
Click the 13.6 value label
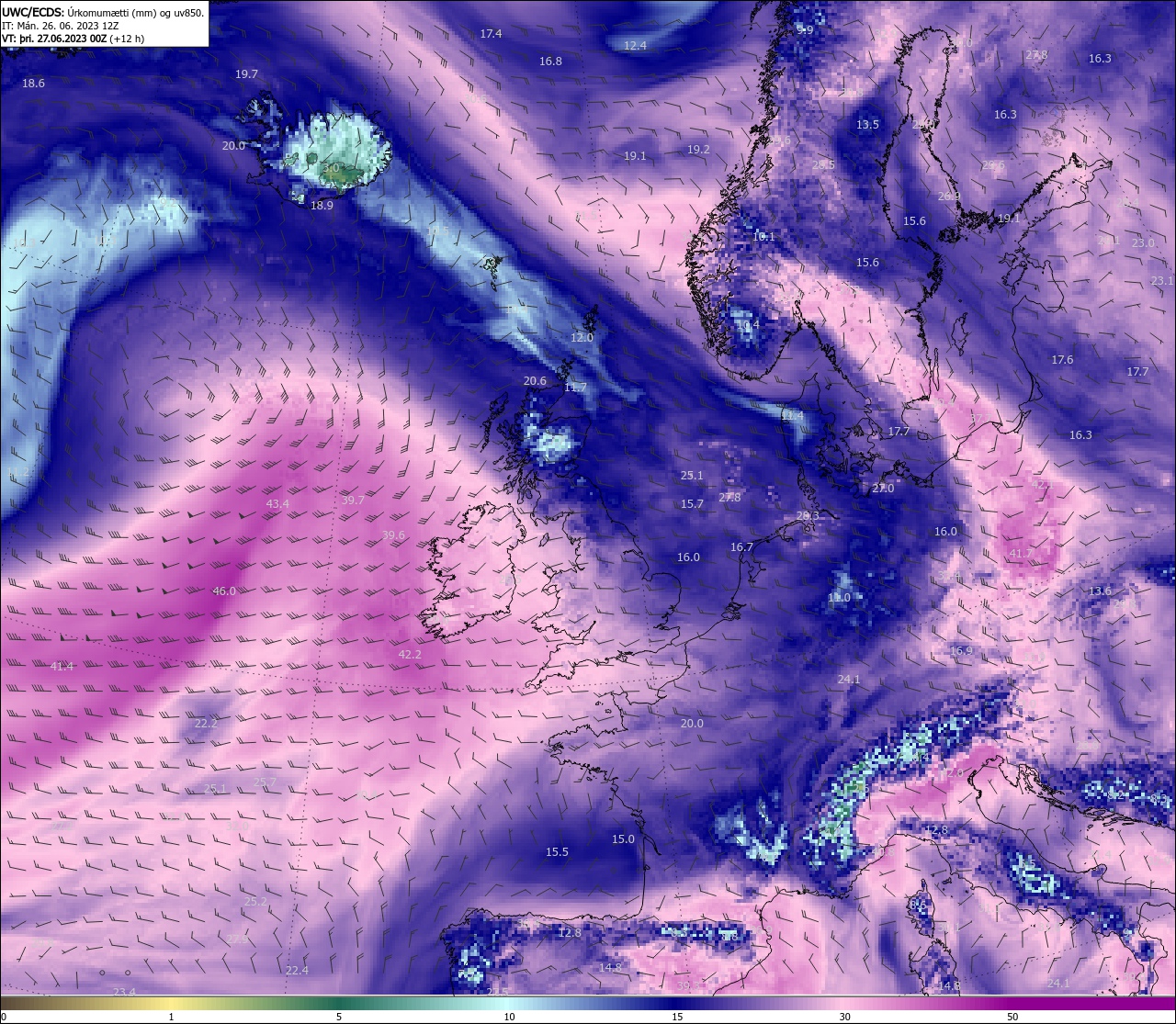(x=1100, y=591)
